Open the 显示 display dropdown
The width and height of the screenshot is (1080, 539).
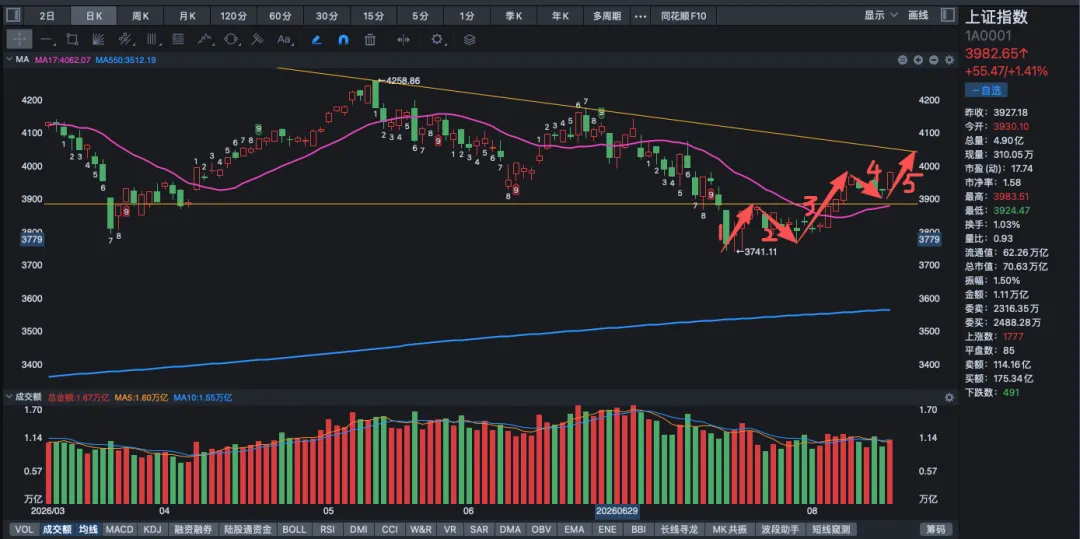(x=882, y=15)
